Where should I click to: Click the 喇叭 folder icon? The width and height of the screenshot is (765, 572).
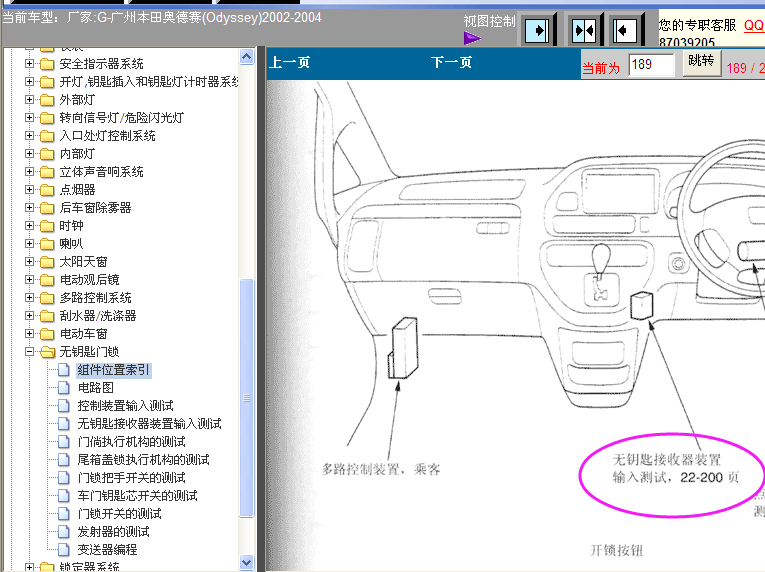47,244
